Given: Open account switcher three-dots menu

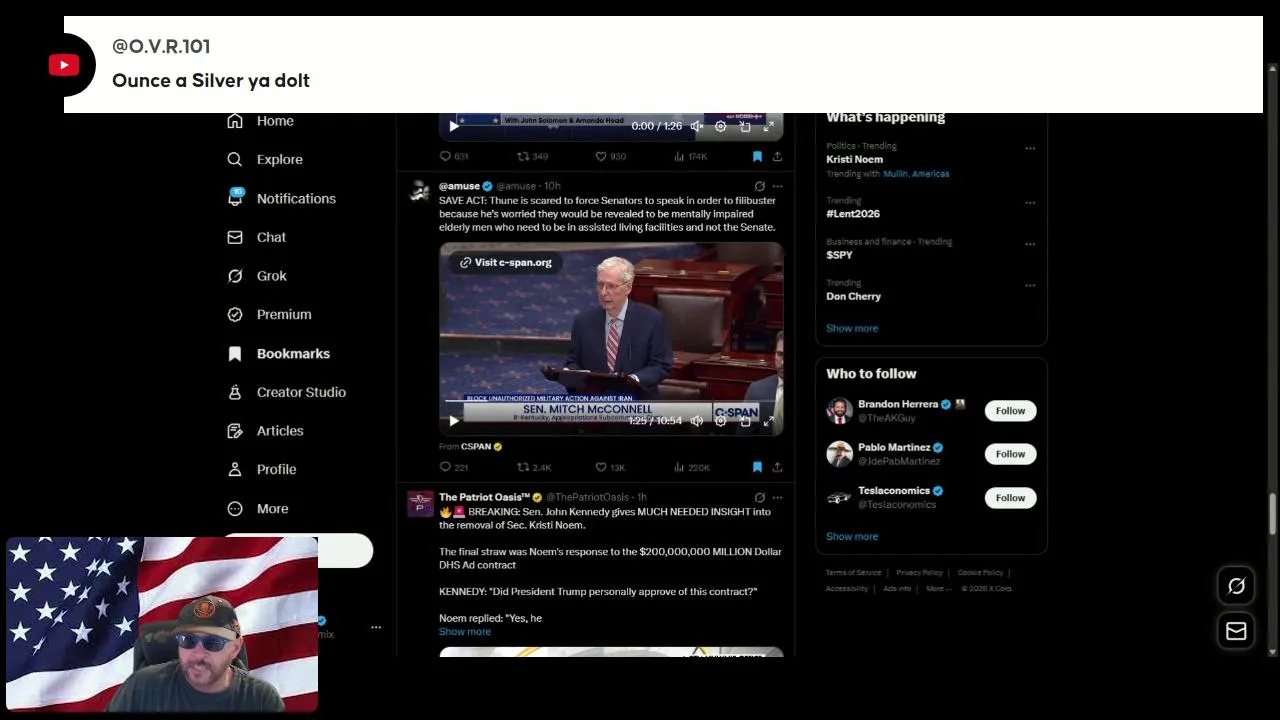Looking at the screenshot, I should (x=376, y=627).
